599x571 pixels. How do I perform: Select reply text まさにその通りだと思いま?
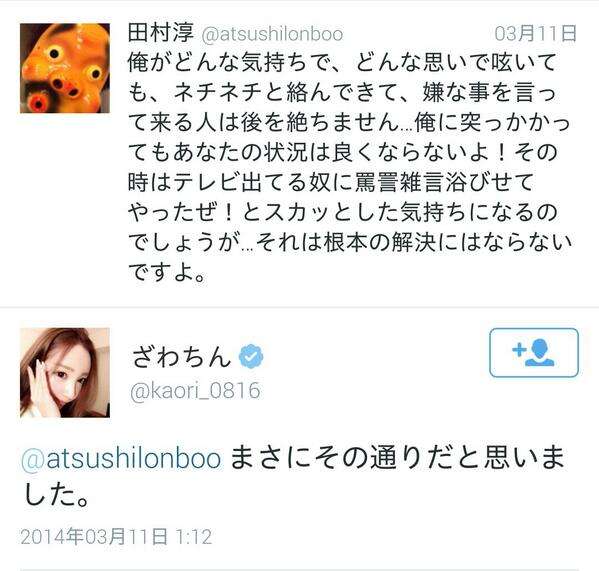coord(397,458)
